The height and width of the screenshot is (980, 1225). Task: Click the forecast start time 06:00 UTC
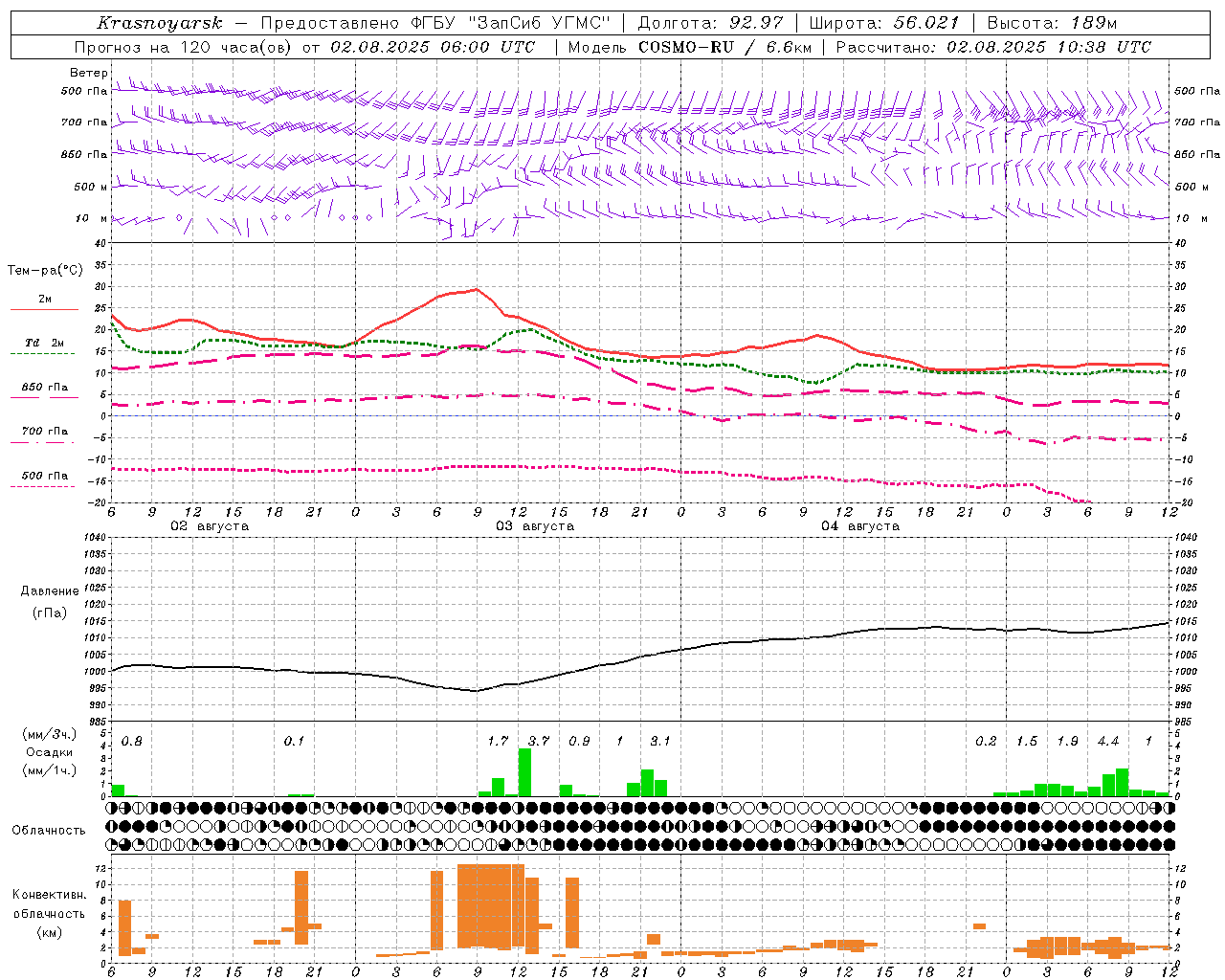(x=483, y=47)
